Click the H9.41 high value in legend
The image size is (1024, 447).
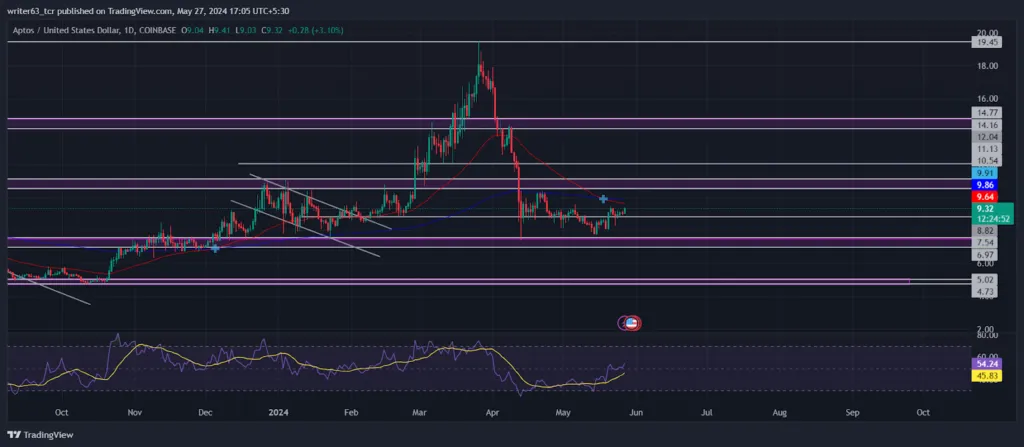point(219,30)
